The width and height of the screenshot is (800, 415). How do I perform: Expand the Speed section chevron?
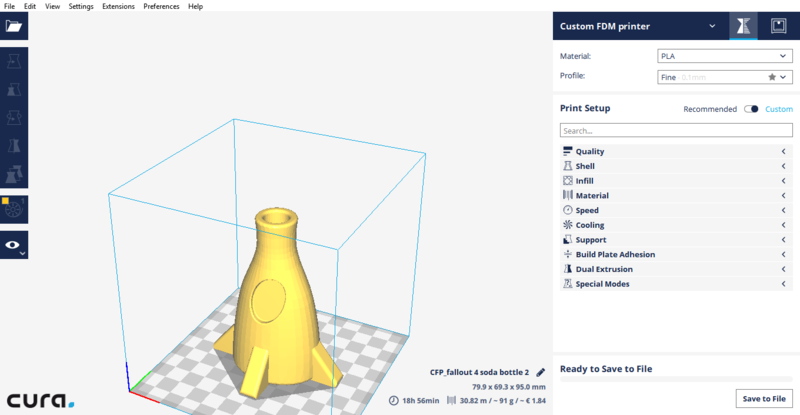pyautogui.click(x=783, y=210)
